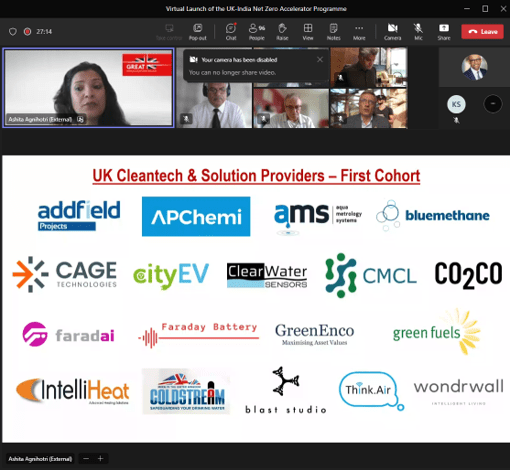Image resolution: width=510 pixels, height=470 pixels.
Task: Click the Take control button
Action: (x=169, y=32)
